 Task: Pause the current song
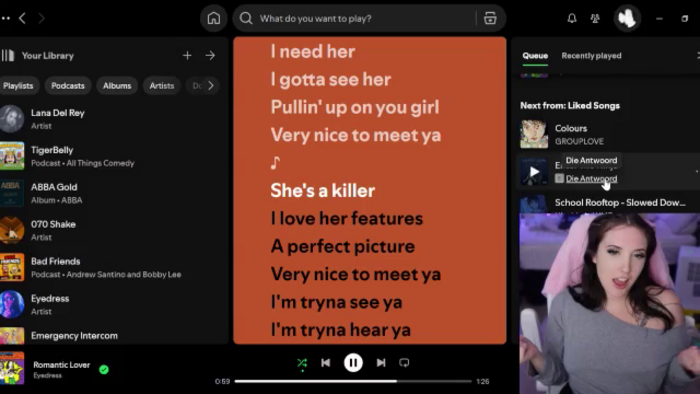pyautogui.click(x=353, y=363)
